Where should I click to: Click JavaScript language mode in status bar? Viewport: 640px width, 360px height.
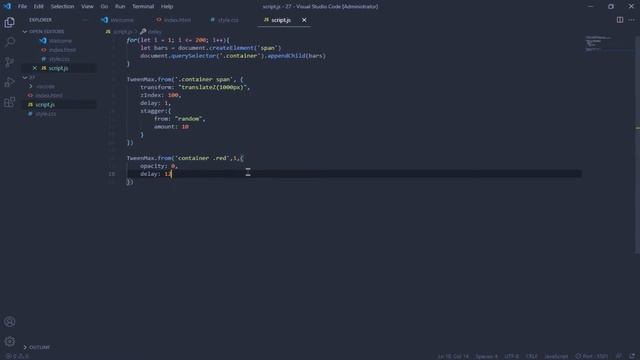click(x=556, y=356)
